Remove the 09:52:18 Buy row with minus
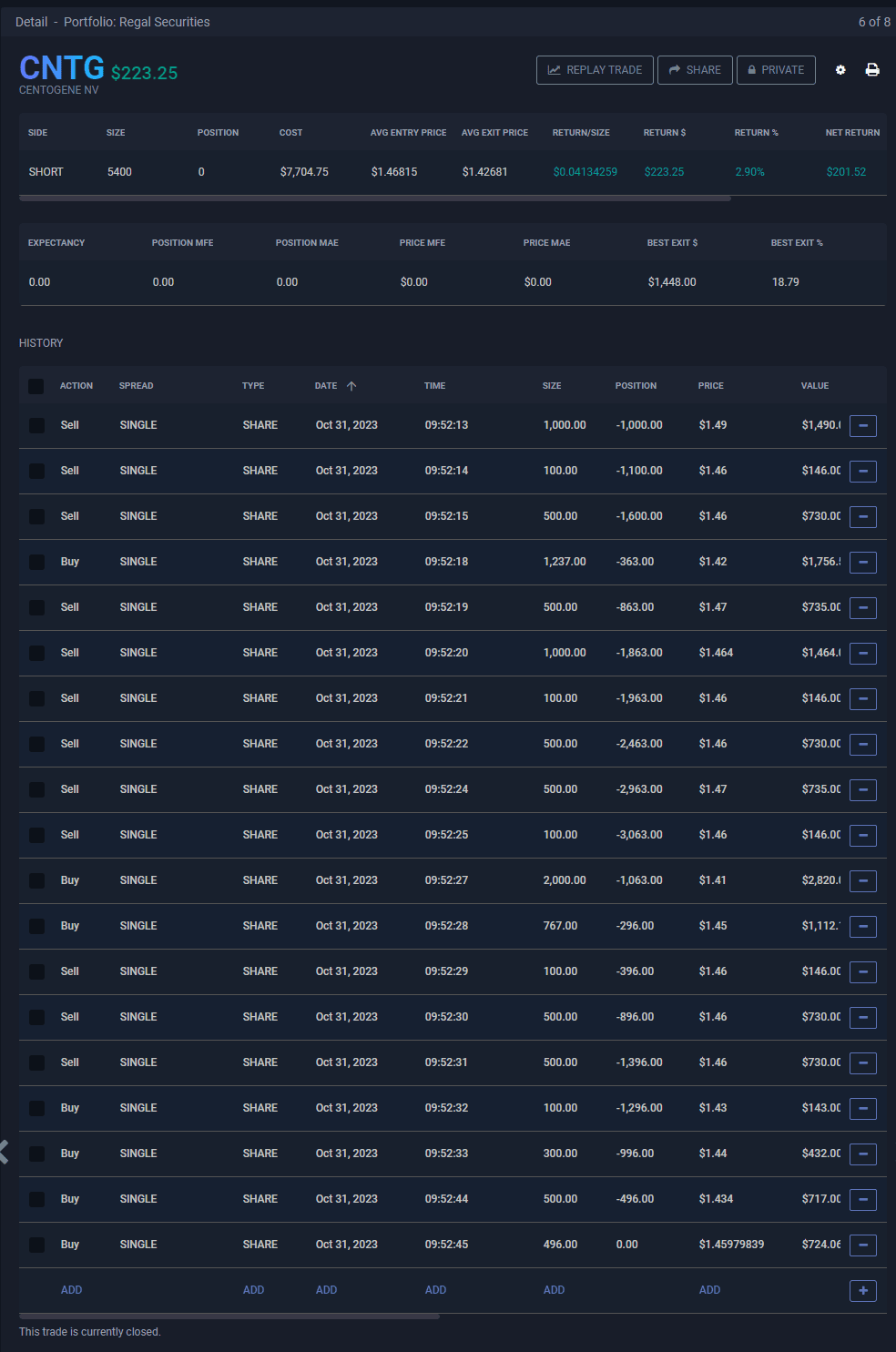 coord(863,562)
